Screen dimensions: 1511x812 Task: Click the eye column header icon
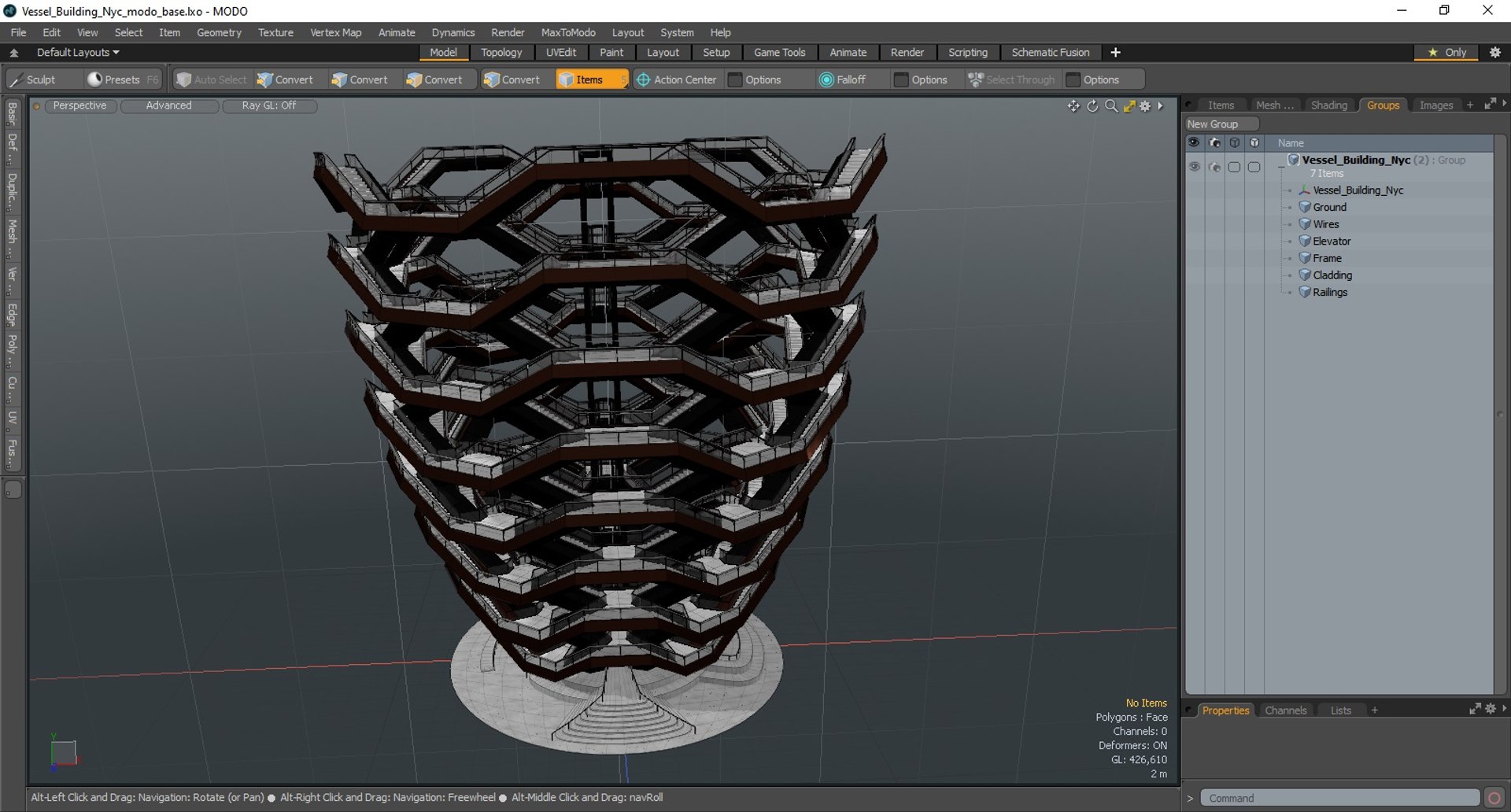pos(1194,142)
